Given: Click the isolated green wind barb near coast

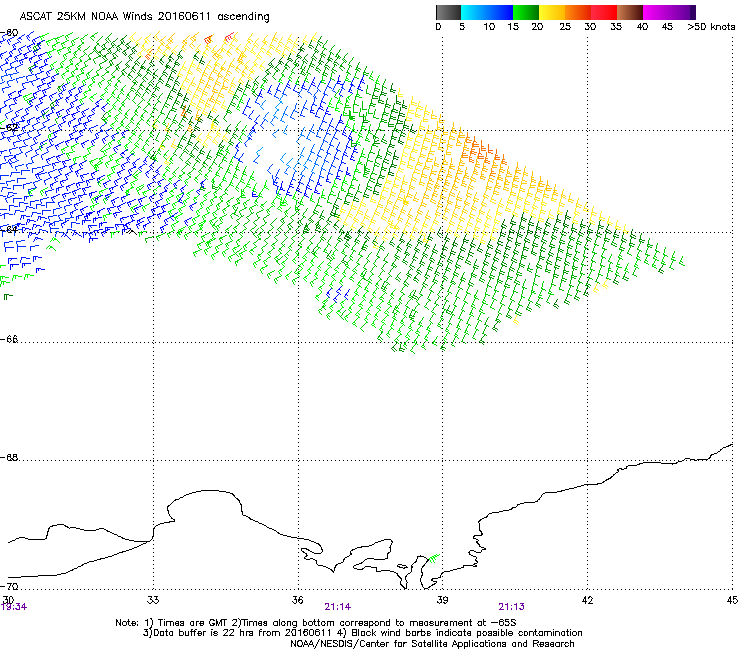Looking at the screenshot, I should [434, 558].
